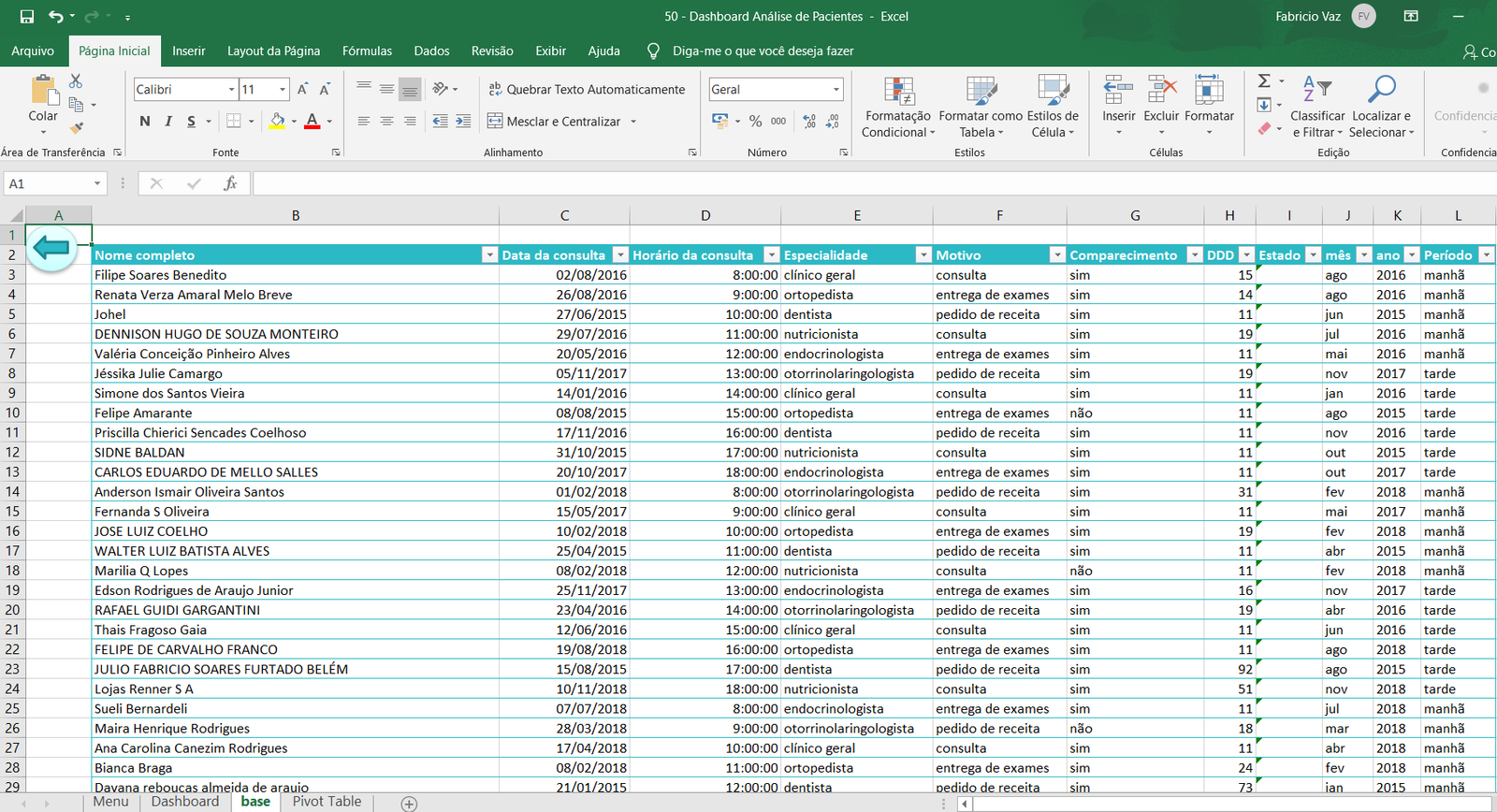
Task: Open Comparecimento column filter dropdown
Action: [1194, 255]
